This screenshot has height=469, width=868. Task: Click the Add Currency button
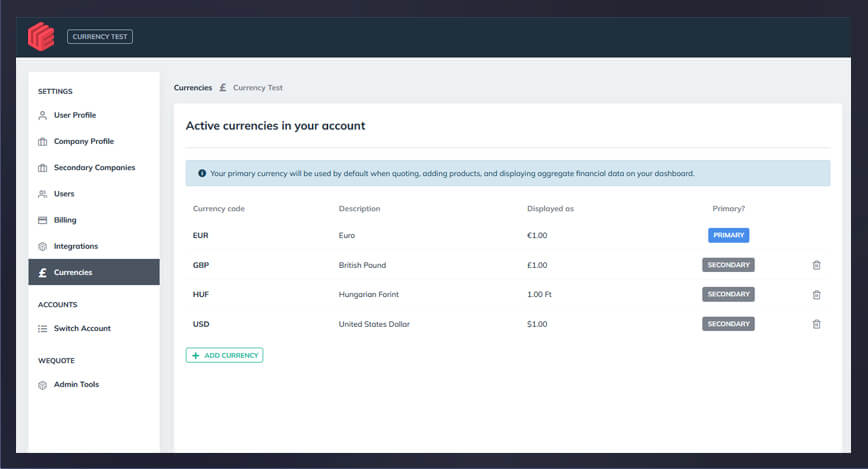(x=224, y=355)
